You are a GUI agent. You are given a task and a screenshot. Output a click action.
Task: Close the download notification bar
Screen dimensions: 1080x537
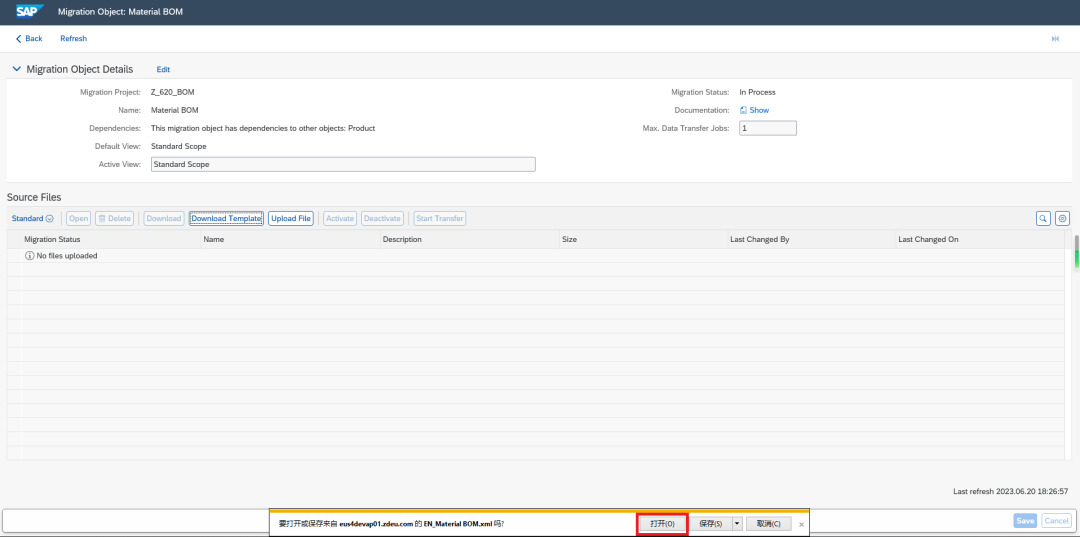[x=801, y=525]
